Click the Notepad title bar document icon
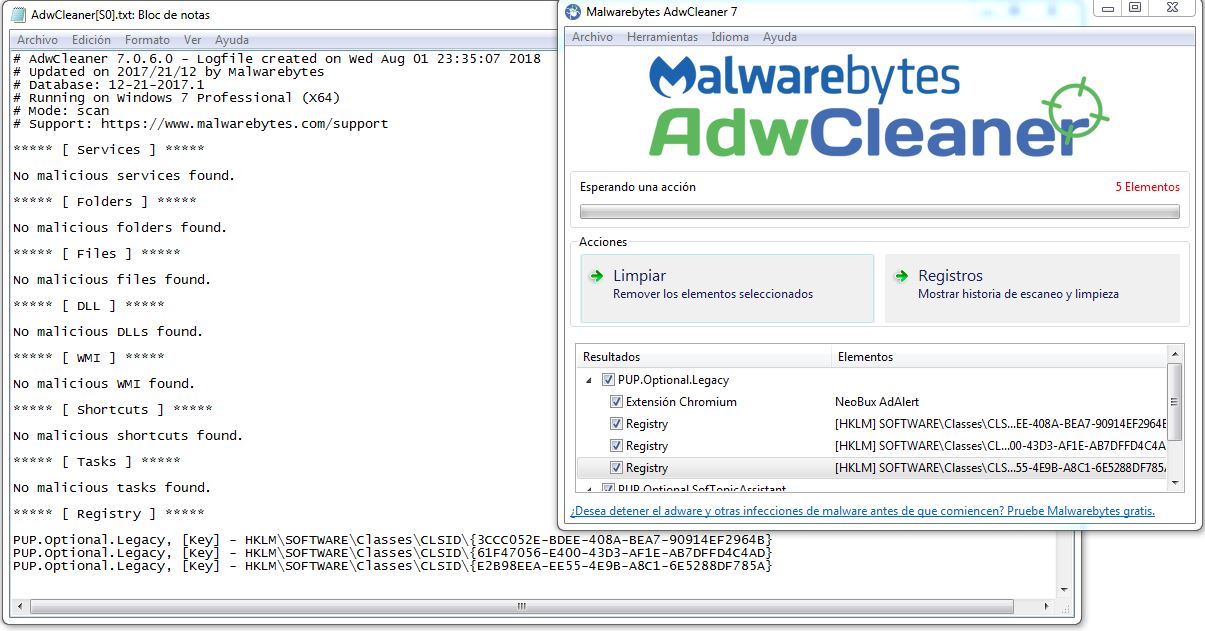 pyautogui.click(x=19, y=15)
